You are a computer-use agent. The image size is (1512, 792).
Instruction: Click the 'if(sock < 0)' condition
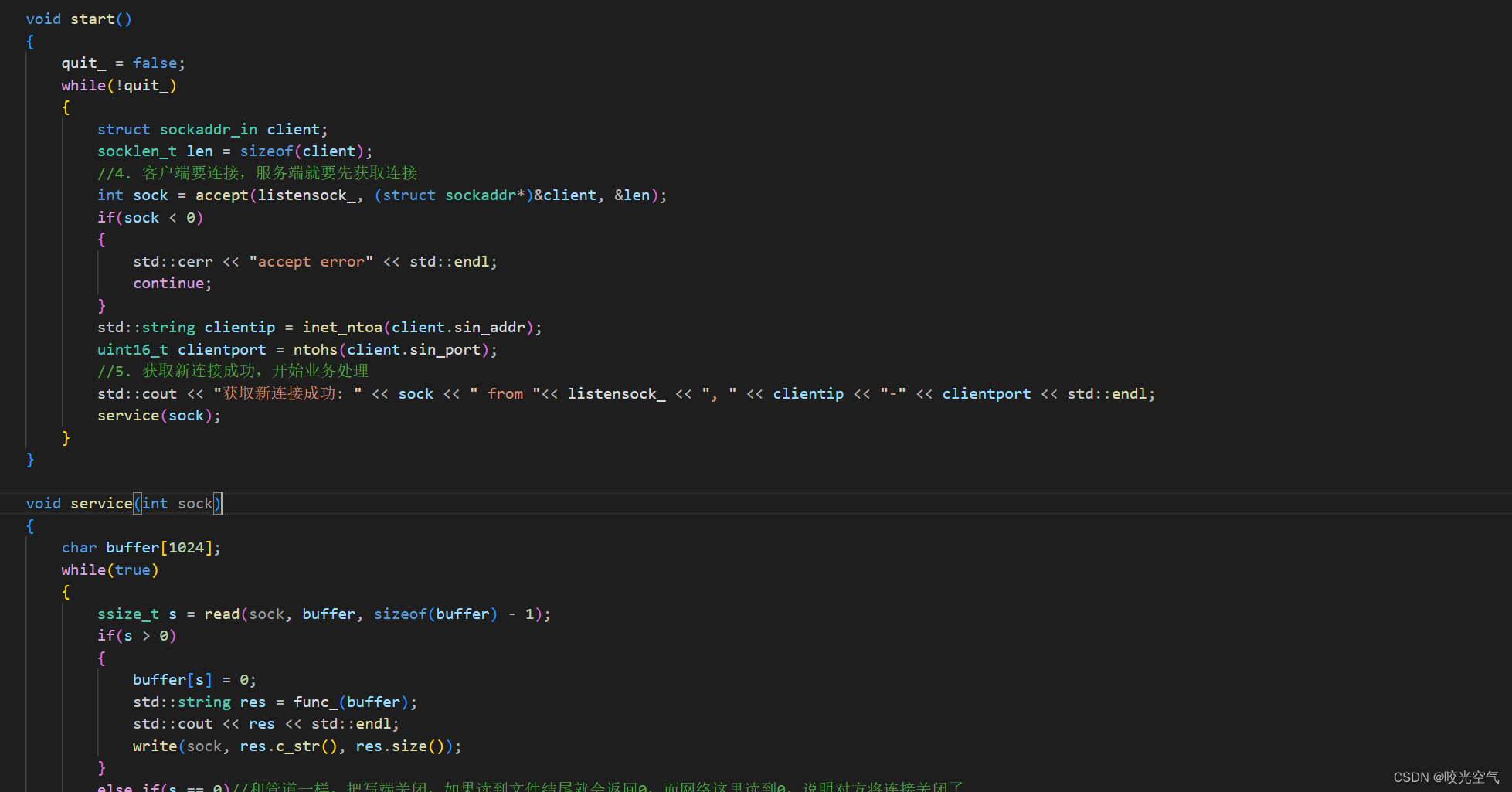pyautogui.click(x=151, y=218)
